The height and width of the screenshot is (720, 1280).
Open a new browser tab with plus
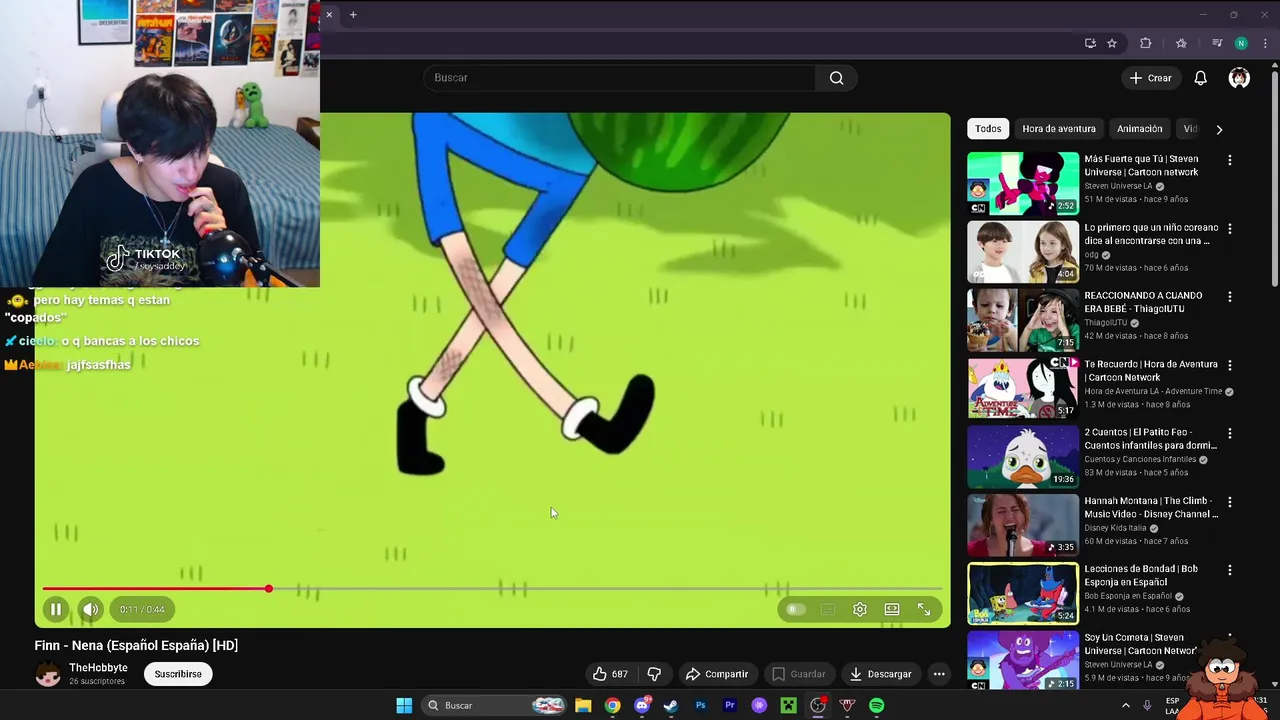point(353,15)
